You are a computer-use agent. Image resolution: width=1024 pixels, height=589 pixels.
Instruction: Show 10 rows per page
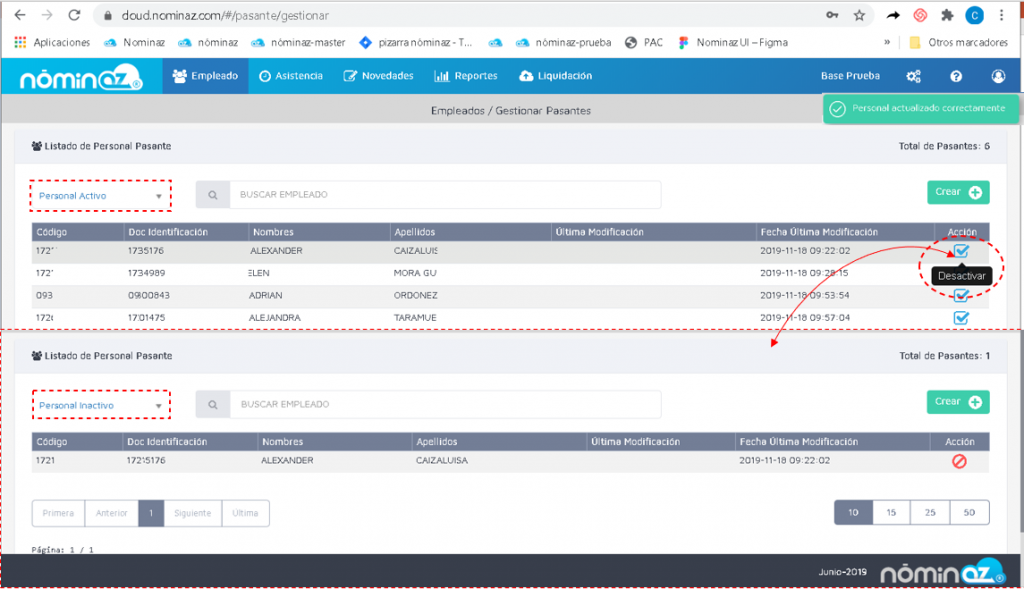(853, 513)
